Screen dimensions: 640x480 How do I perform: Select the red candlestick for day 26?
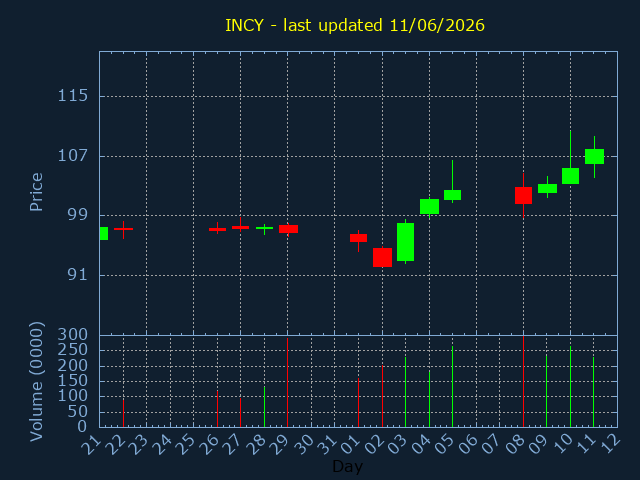pos(217,229)
